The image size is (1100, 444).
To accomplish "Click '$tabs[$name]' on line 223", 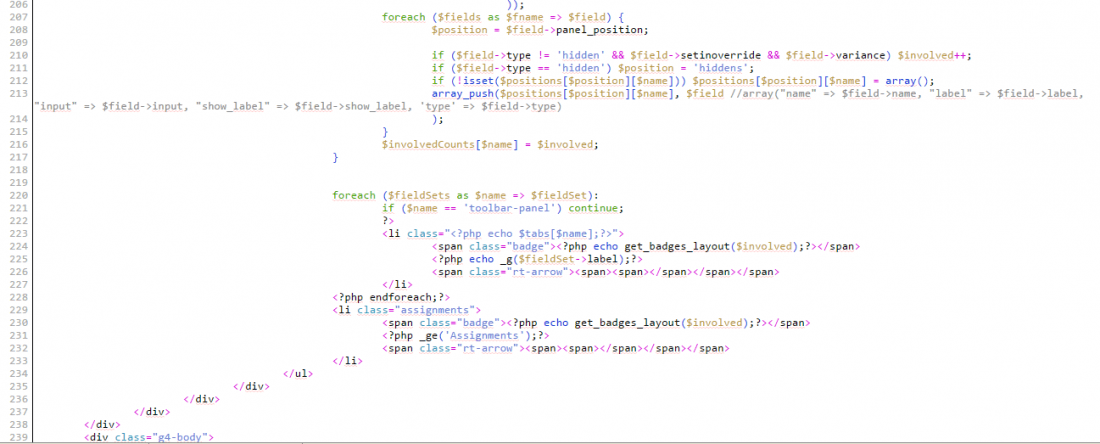I will pos(556,234).
